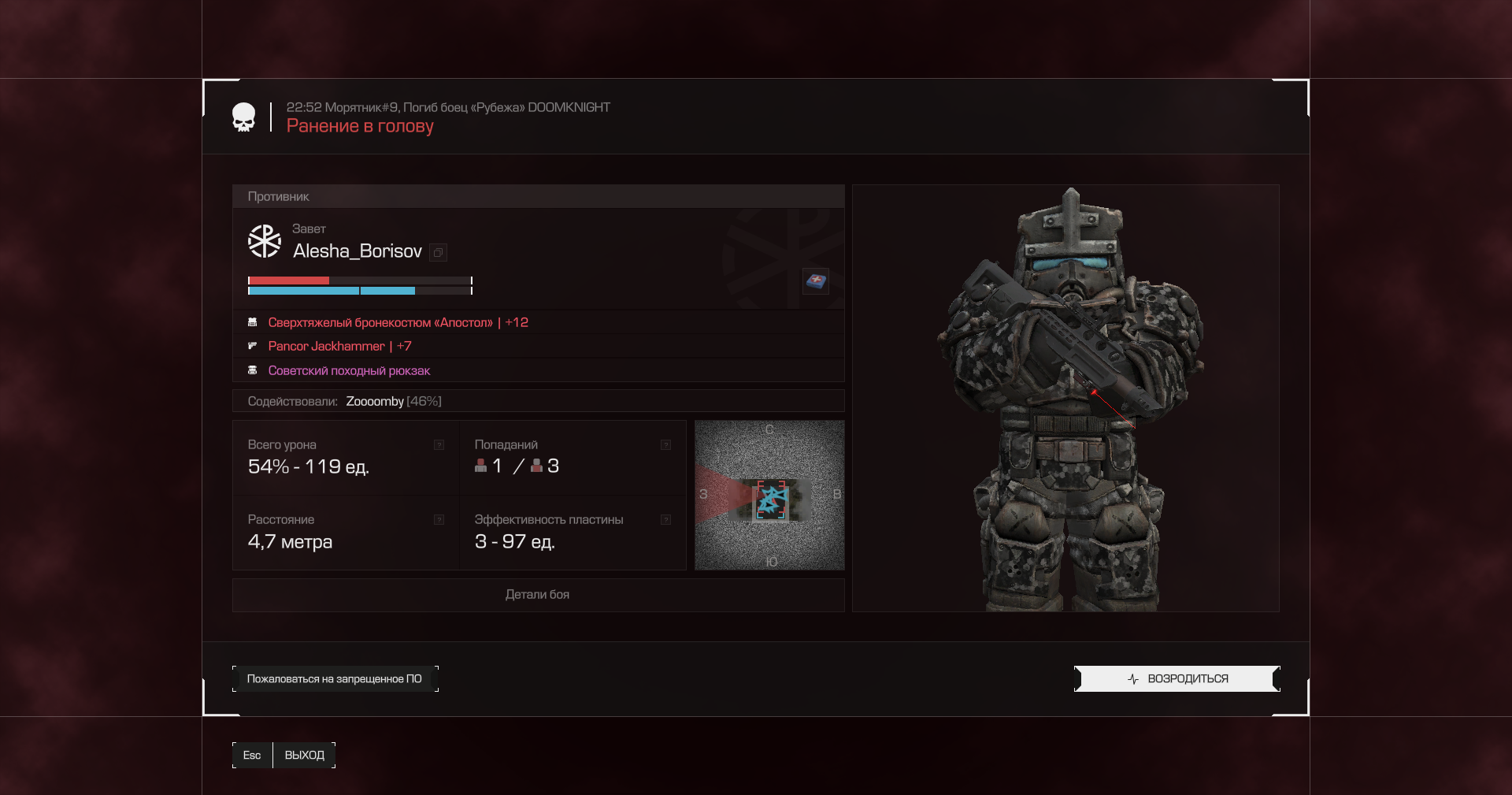Click the minimap showing shot direction
This screenshot has width=1512, height=795.
click(x=769, y=495)
